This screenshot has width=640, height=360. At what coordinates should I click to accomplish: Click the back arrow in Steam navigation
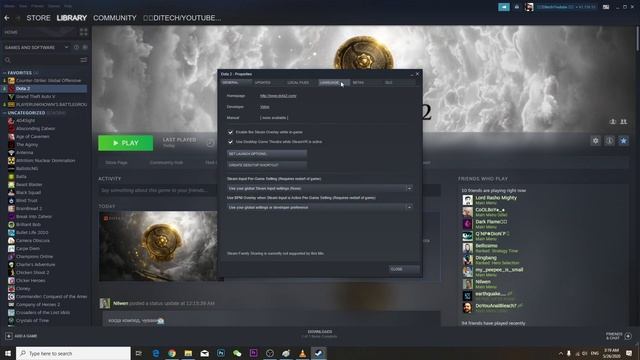pyautogui.click(x=7, y=18)
